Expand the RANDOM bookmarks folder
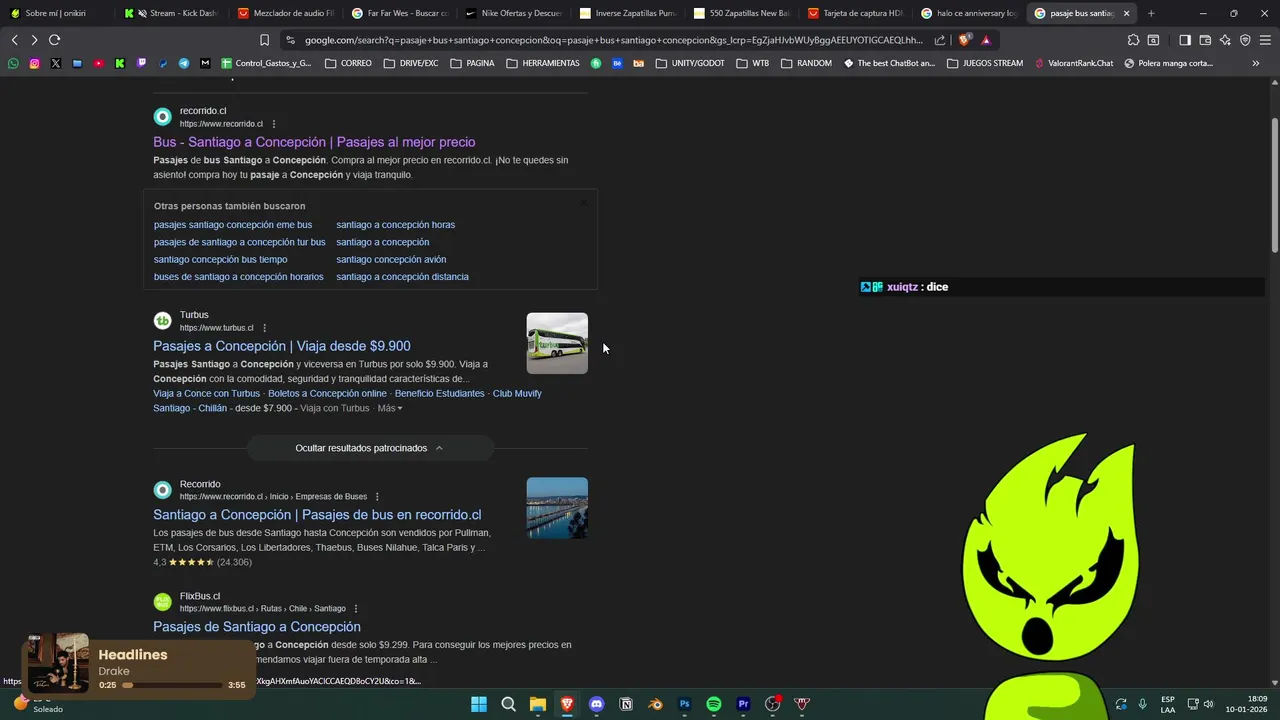 (806, 63)
